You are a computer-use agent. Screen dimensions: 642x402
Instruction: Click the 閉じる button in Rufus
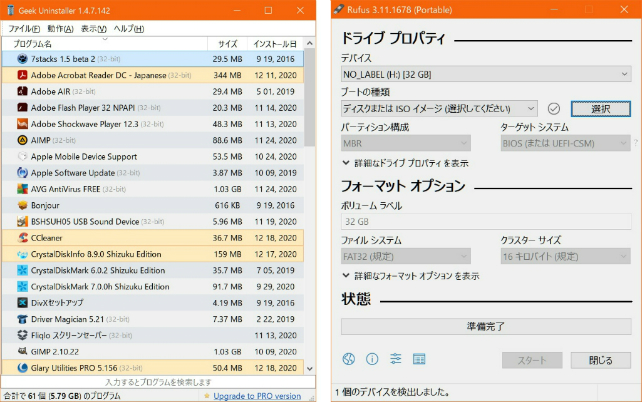(601, 361)
